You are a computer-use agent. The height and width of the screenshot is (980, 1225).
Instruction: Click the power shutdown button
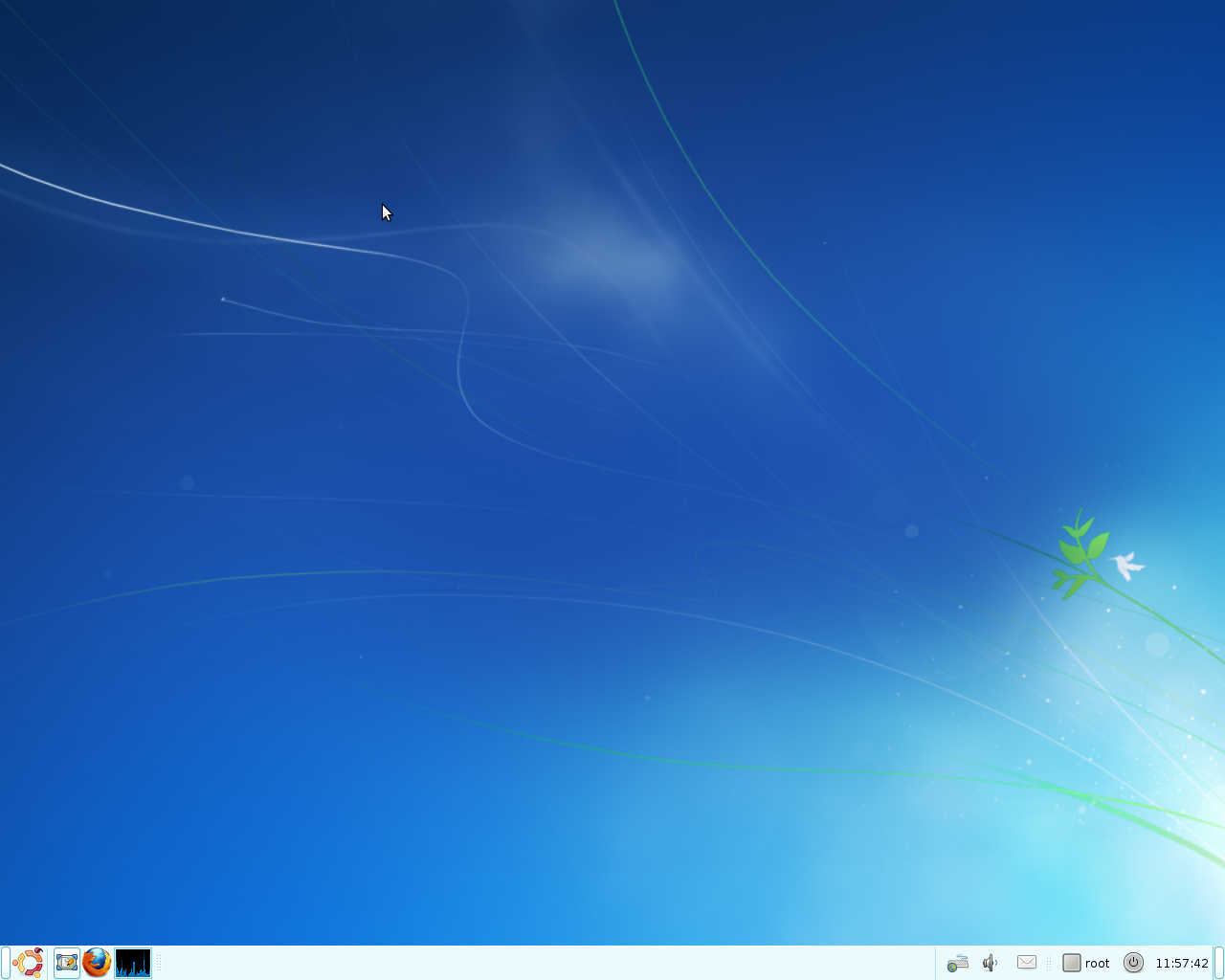[x=1133, y=963]
